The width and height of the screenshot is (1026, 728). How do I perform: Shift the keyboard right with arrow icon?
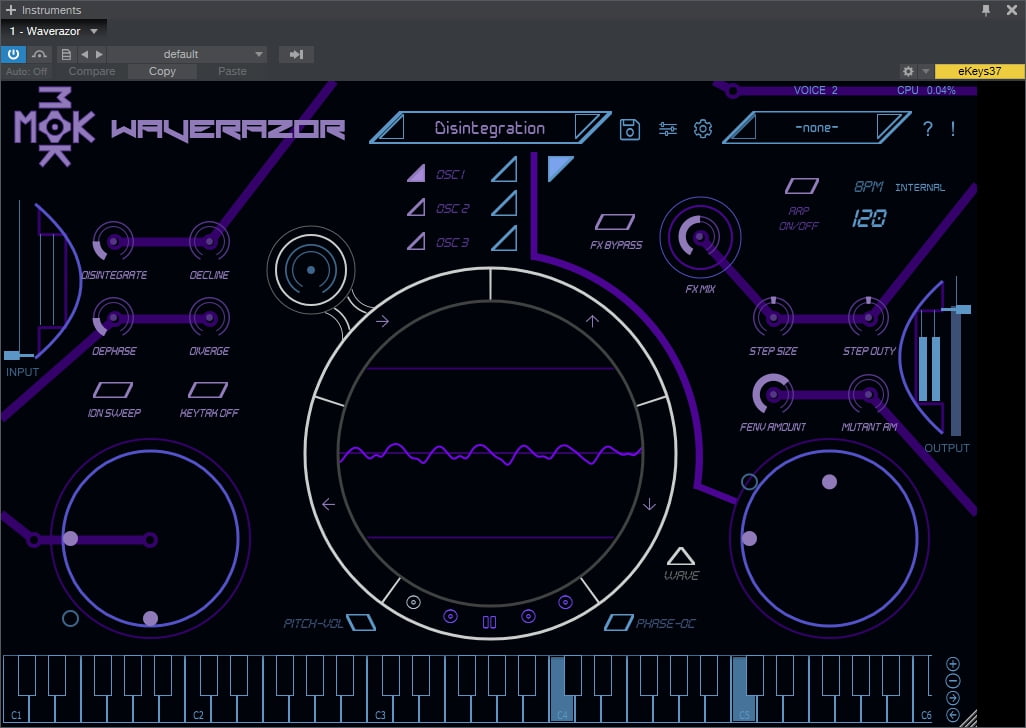tap(953, 698)
